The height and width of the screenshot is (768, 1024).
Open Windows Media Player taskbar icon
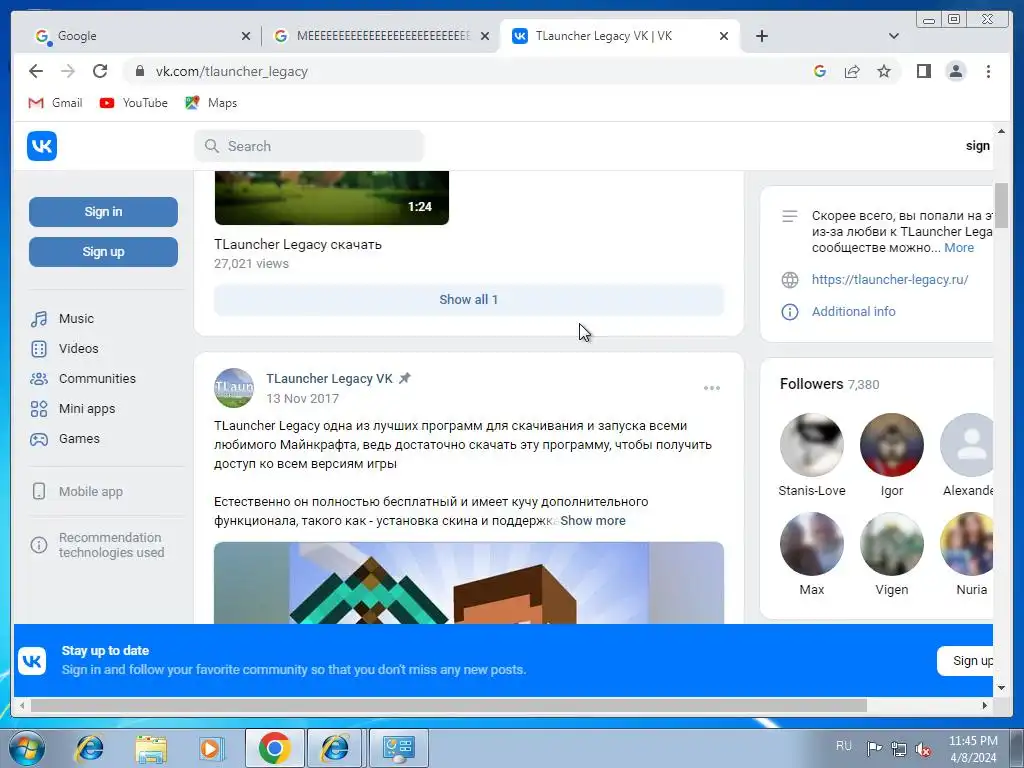tap(212, 748)
